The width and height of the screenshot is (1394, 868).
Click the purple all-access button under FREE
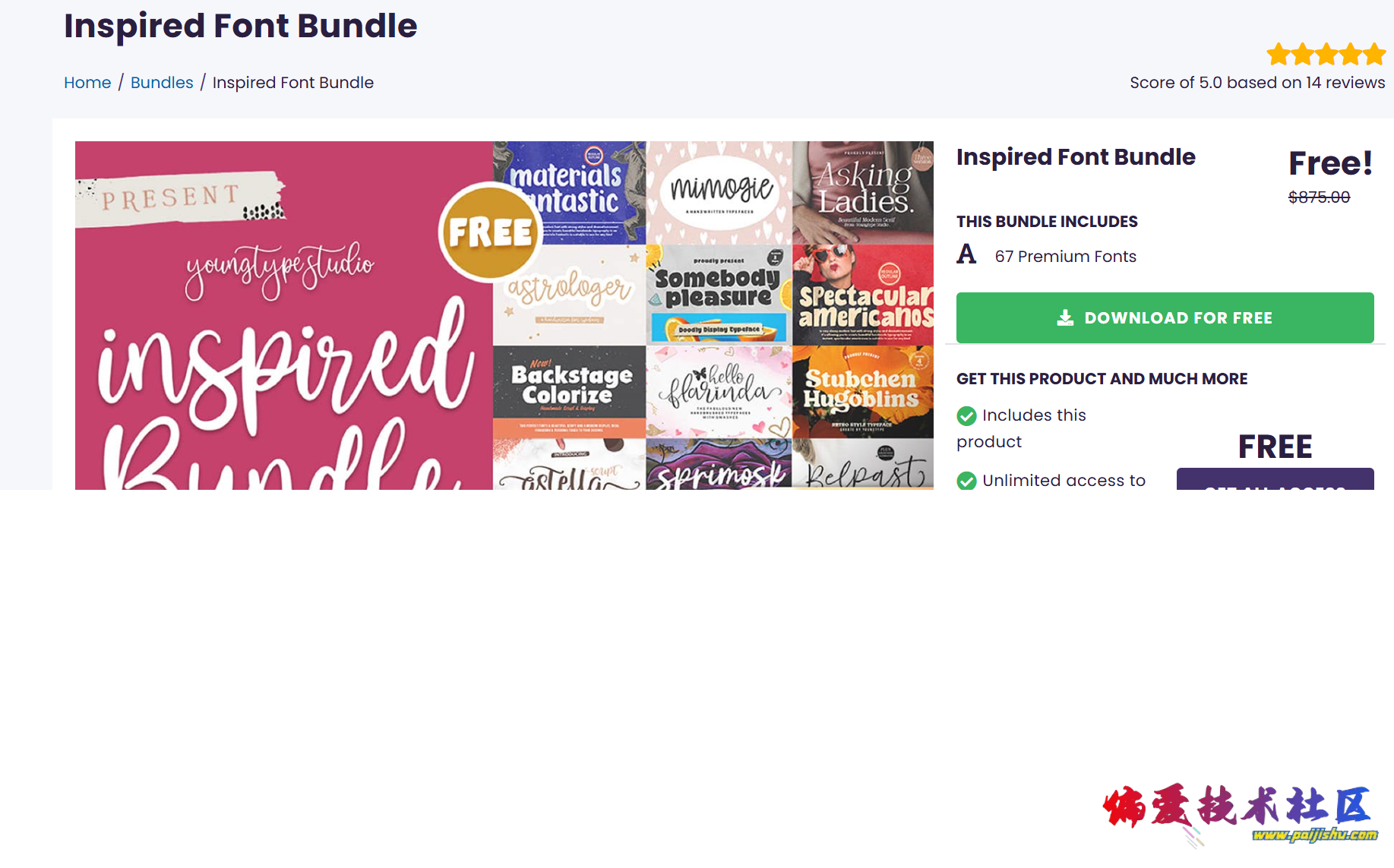point(1275,479)
